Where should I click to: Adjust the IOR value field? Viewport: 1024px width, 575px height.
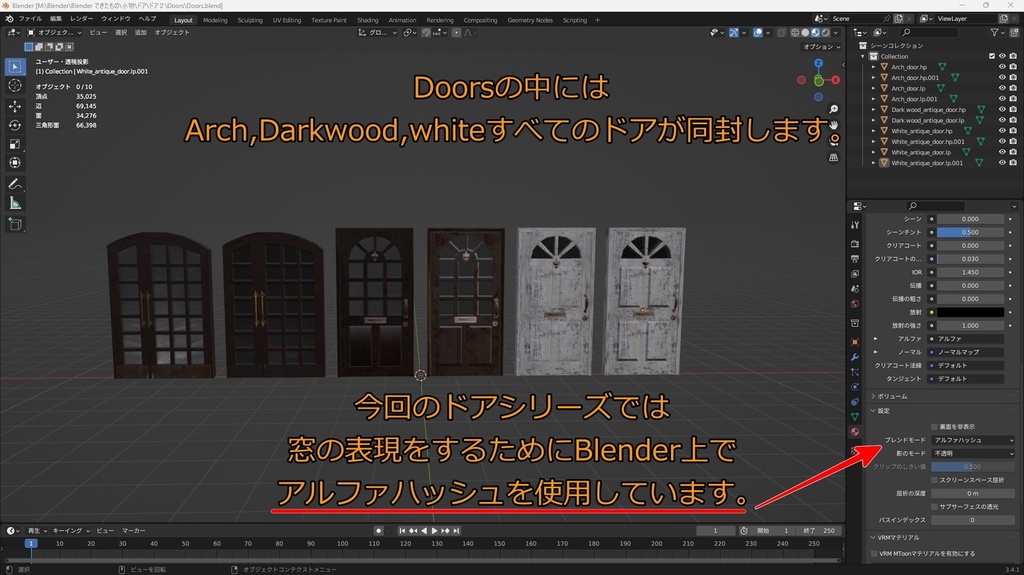(x=970, y=272)
